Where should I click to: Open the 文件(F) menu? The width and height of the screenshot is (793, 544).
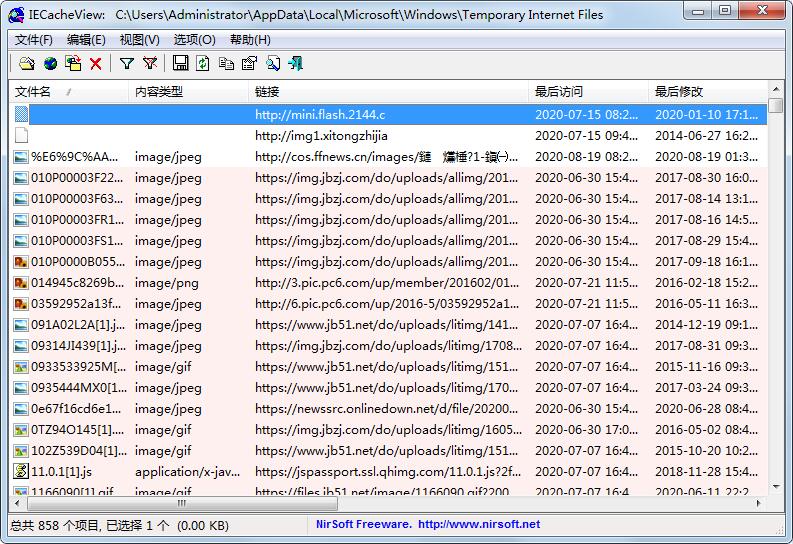click(34, 40)
